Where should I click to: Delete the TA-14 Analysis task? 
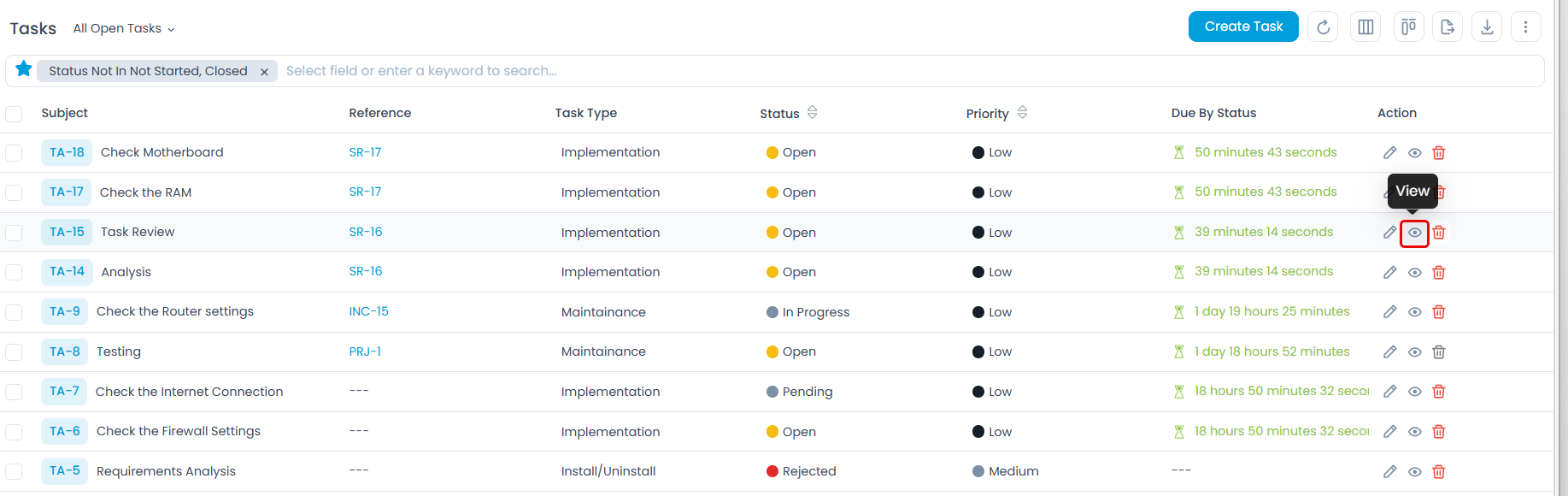1439,273
